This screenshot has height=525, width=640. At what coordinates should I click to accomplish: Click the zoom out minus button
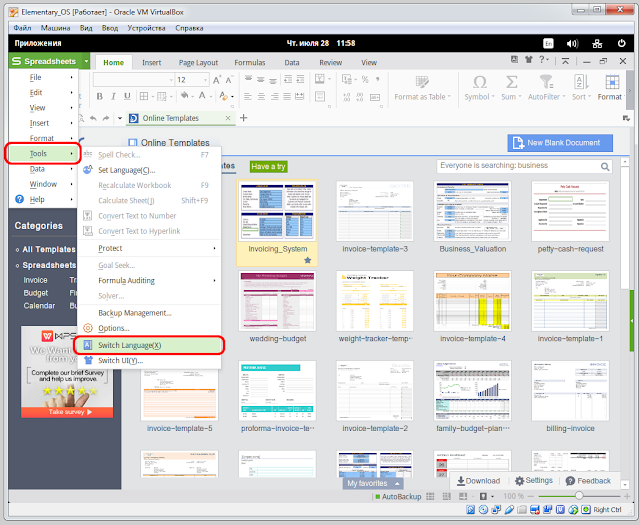click(531, 496)
